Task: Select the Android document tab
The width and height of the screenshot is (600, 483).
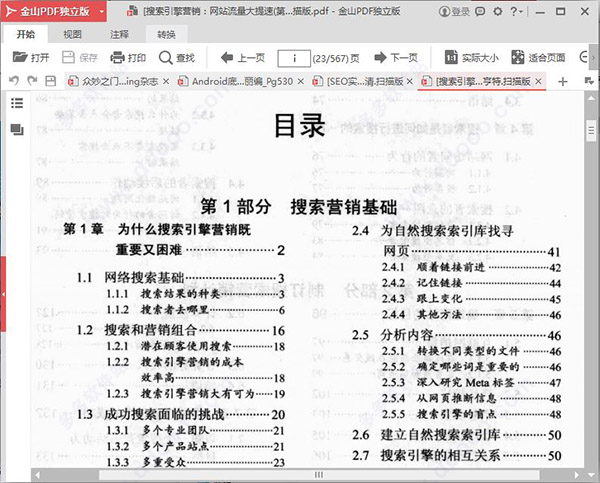Action: 234,80
